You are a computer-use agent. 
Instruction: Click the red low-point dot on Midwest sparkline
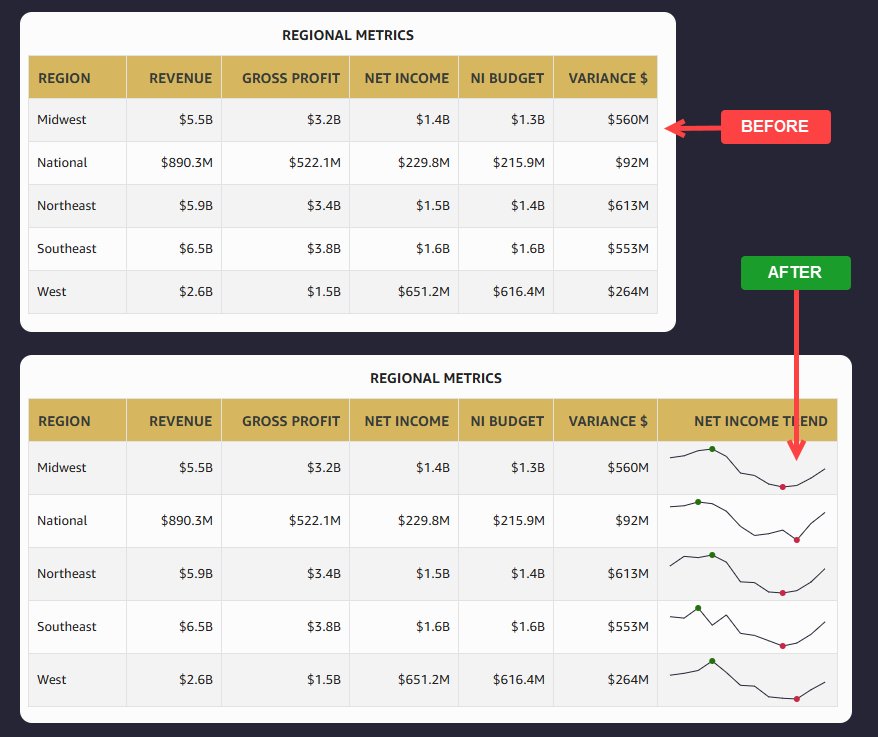[782, 487]
